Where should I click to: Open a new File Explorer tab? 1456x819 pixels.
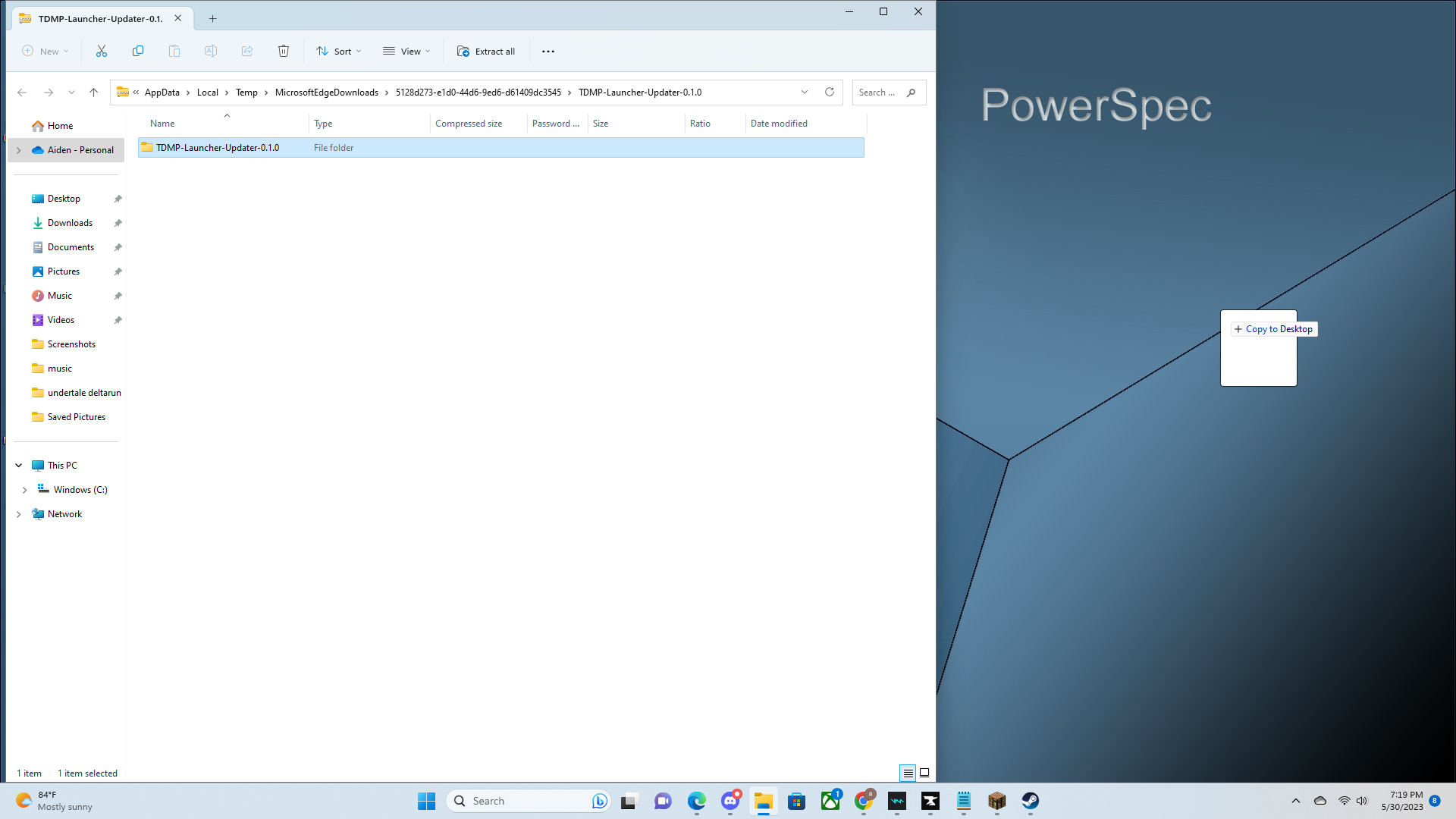tap(213, 19)
